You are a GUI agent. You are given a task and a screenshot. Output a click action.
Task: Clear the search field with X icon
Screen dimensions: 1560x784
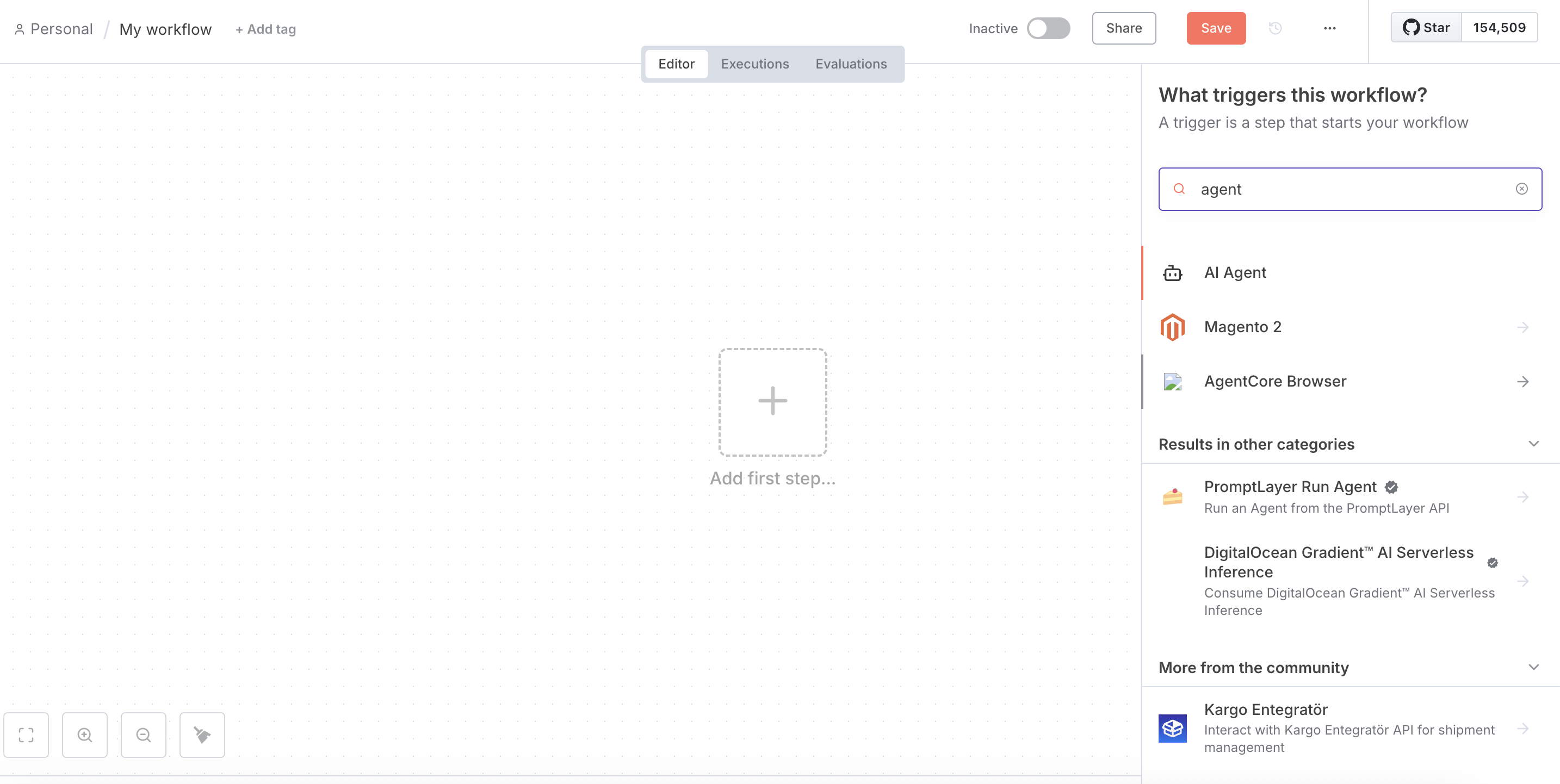coord(1521,189)
